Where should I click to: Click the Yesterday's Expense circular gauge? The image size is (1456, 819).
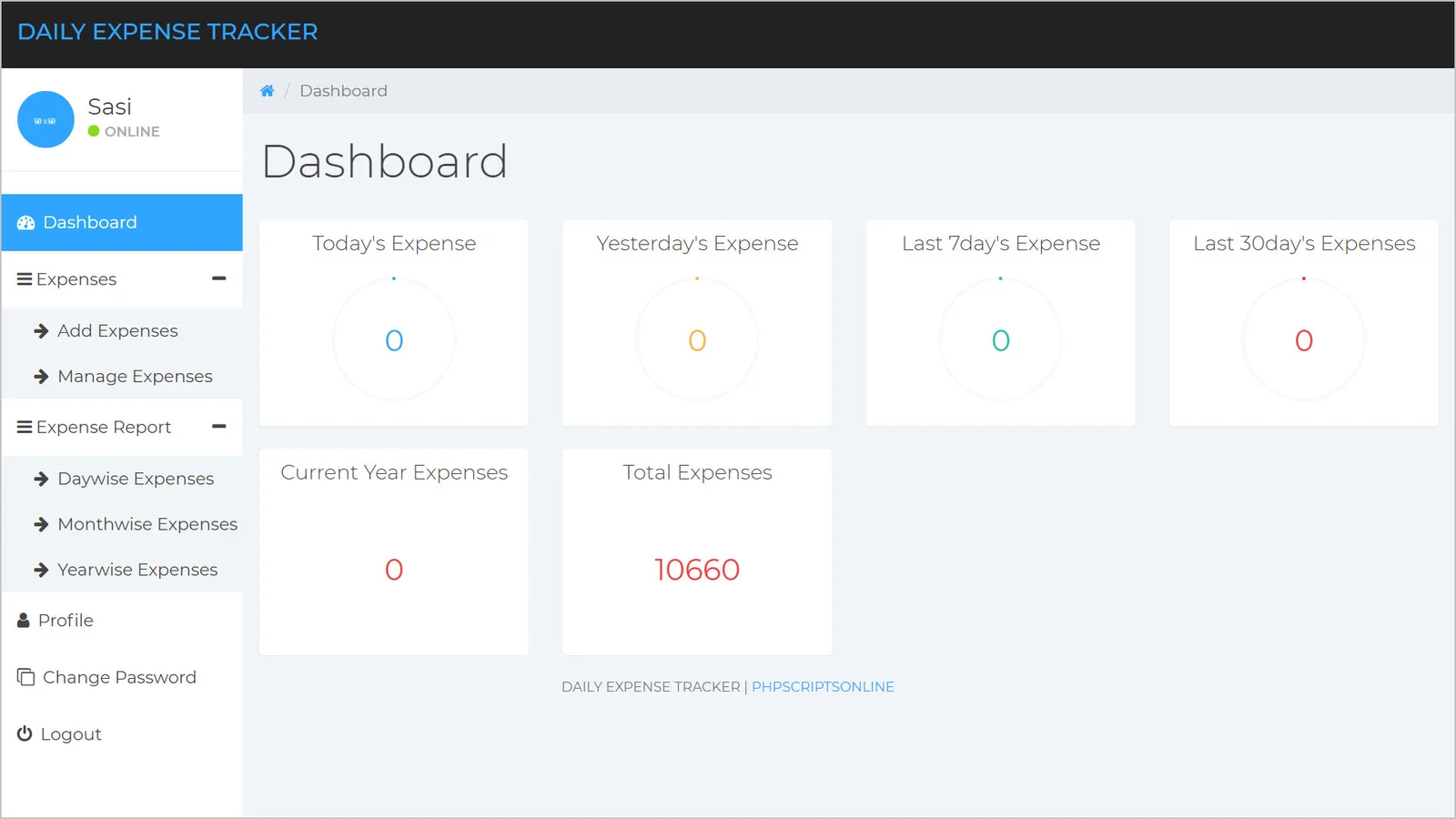point(697,339)
